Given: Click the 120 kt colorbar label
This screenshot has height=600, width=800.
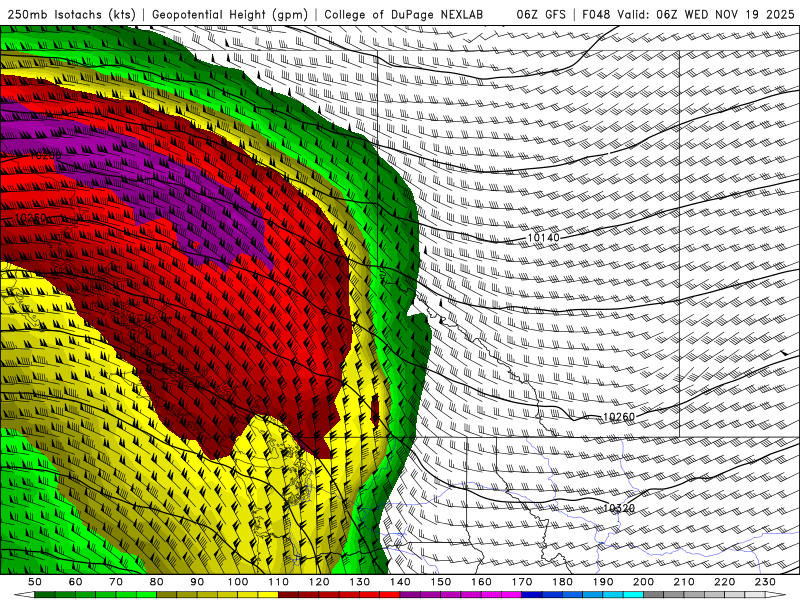Looking at the screenshot, I should tap(319, 582).
